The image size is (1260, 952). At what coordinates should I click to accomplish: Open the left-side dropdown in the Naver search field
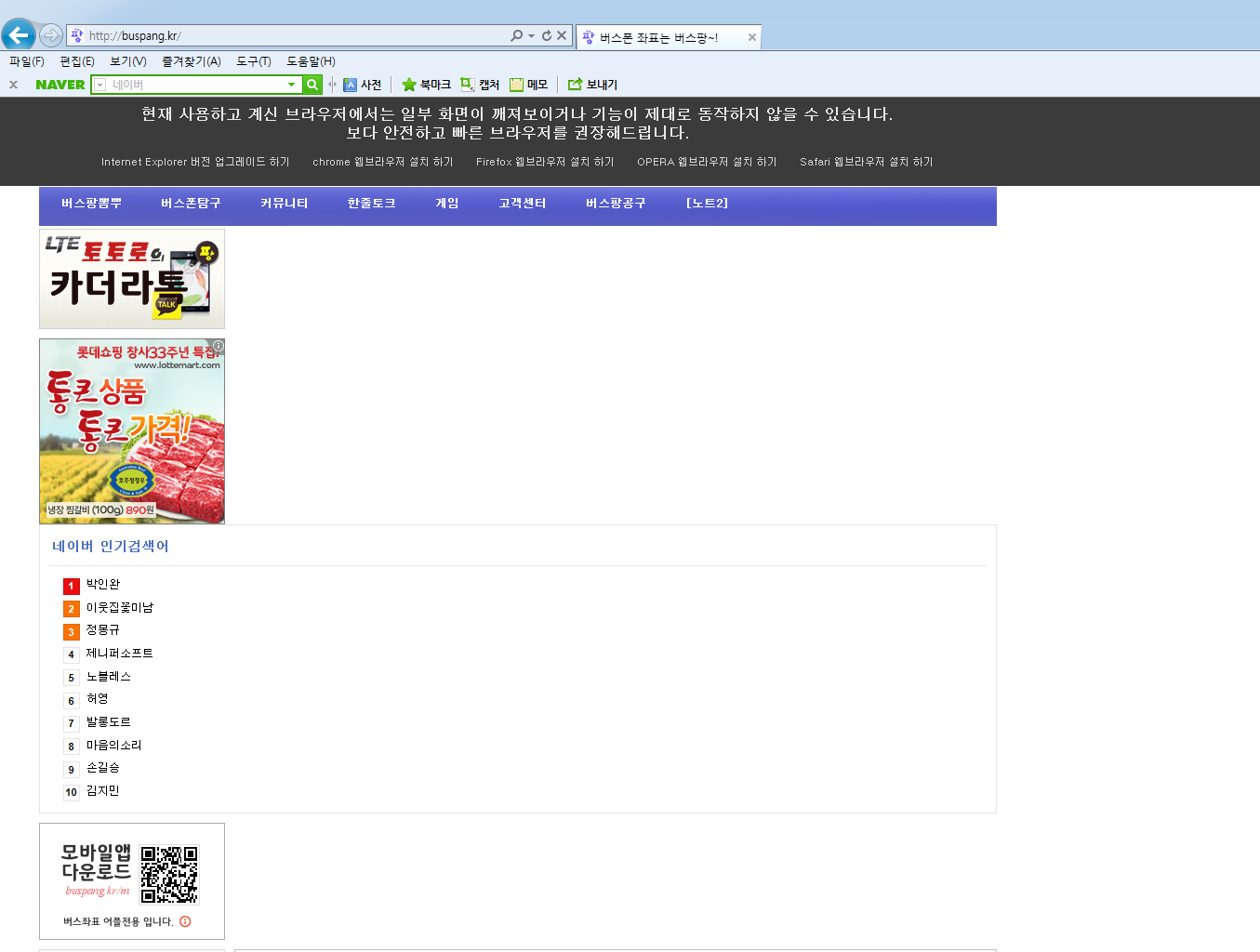tap(99, 85)
